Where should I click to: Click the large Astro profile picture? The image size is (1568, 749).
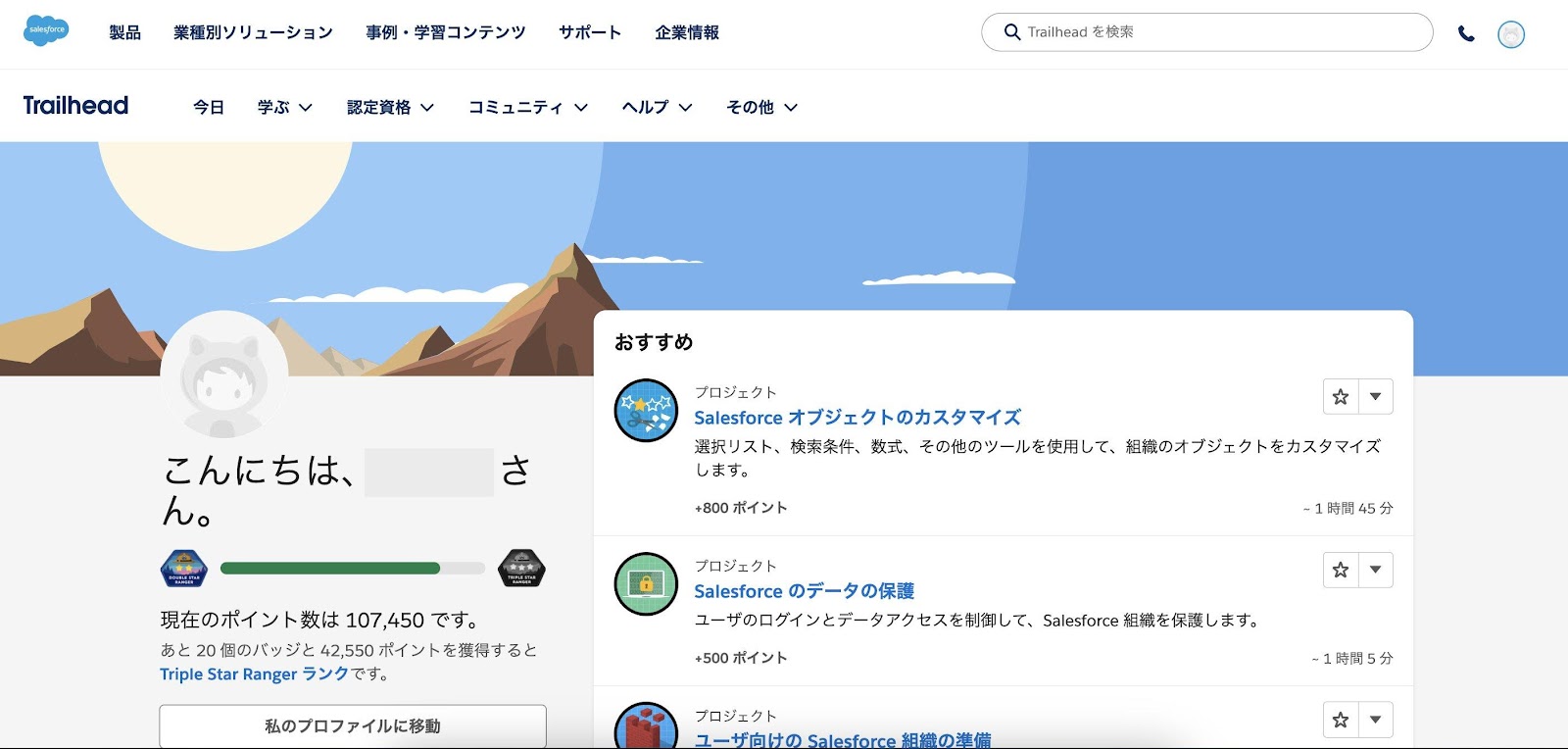coord(224,374)
